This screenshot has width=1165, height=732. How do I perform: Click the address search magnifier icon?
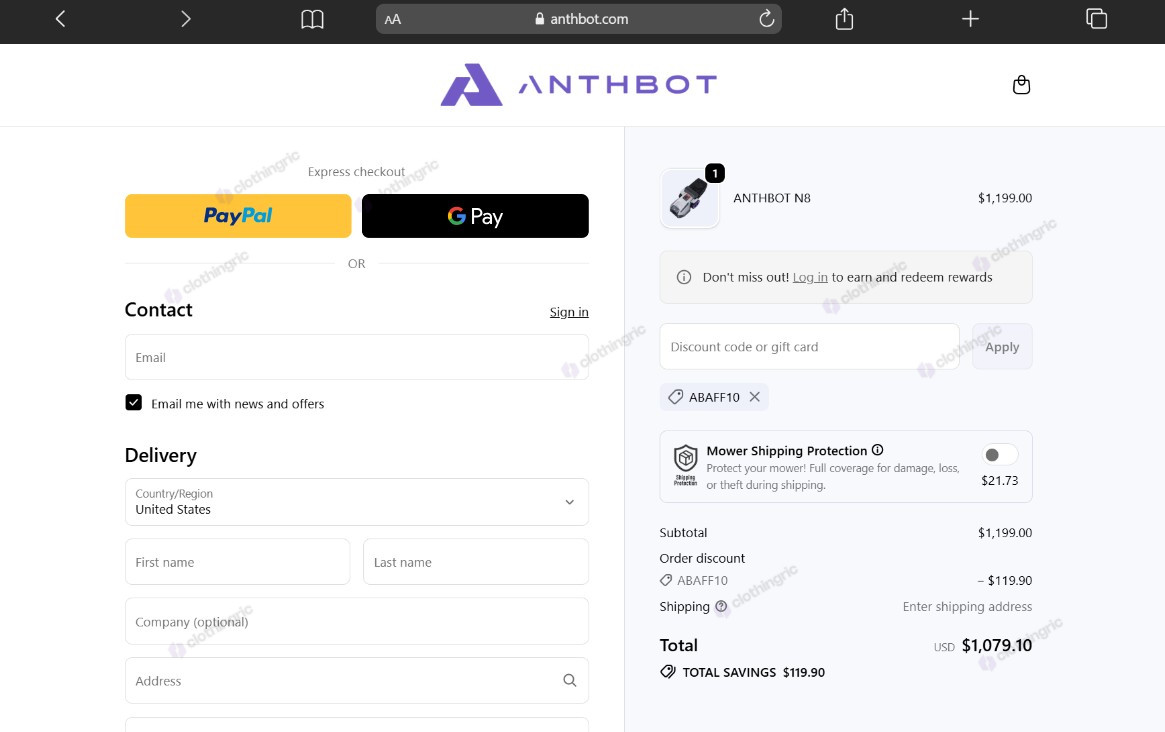click(x=570, y=681)
